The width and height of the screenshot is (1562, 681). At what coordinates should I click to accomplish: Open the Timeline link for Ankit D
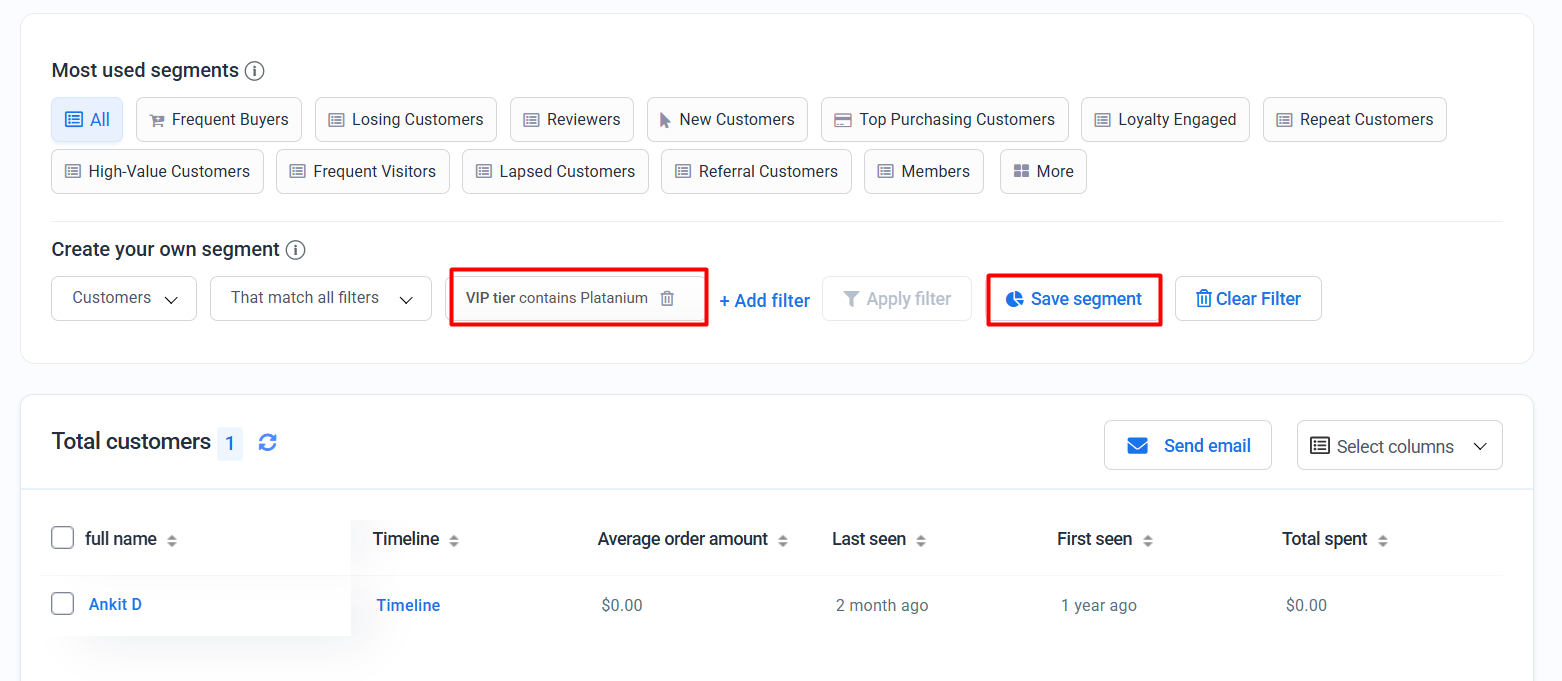(x=408, y=605)
